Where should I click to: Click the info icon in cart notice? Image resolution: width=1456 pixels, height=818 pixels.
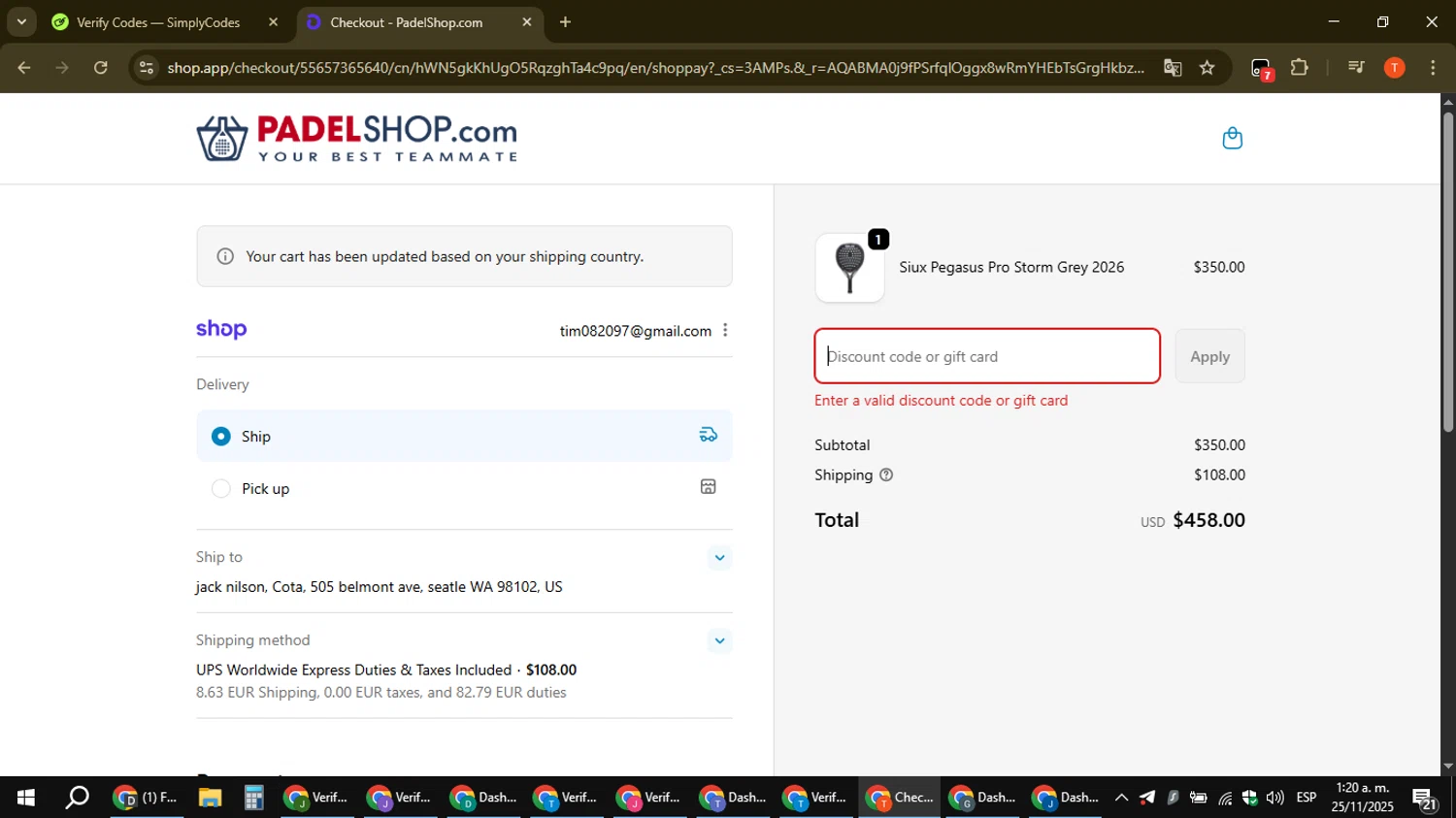(x=225, y=256)
